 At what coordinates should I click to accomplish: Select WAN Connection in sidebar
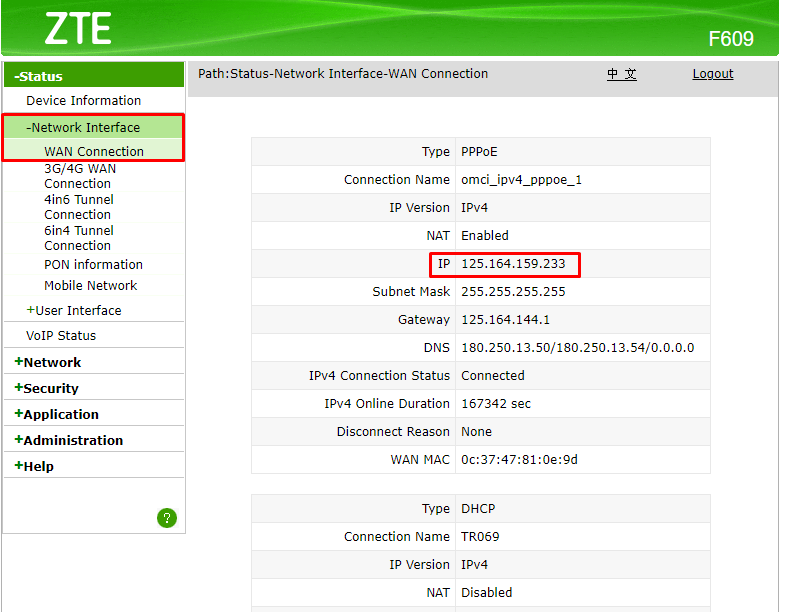coord(94,151)
